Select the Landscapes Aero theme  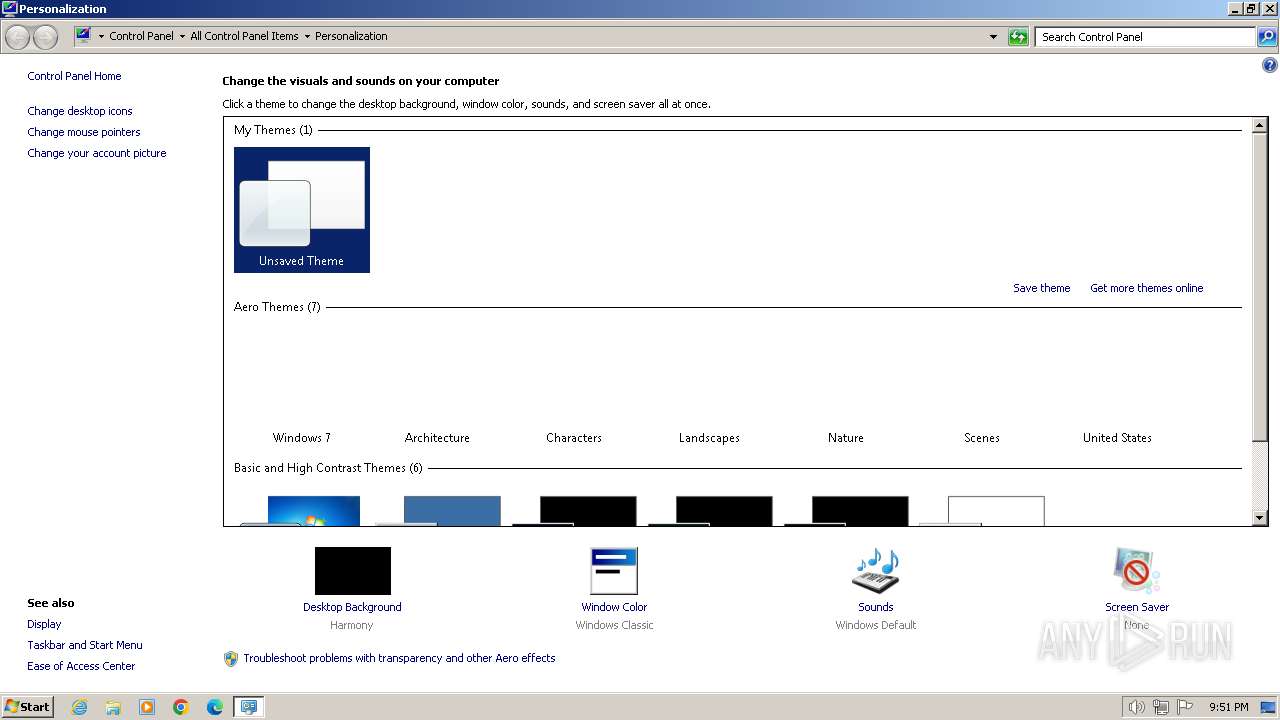point(709,385)
